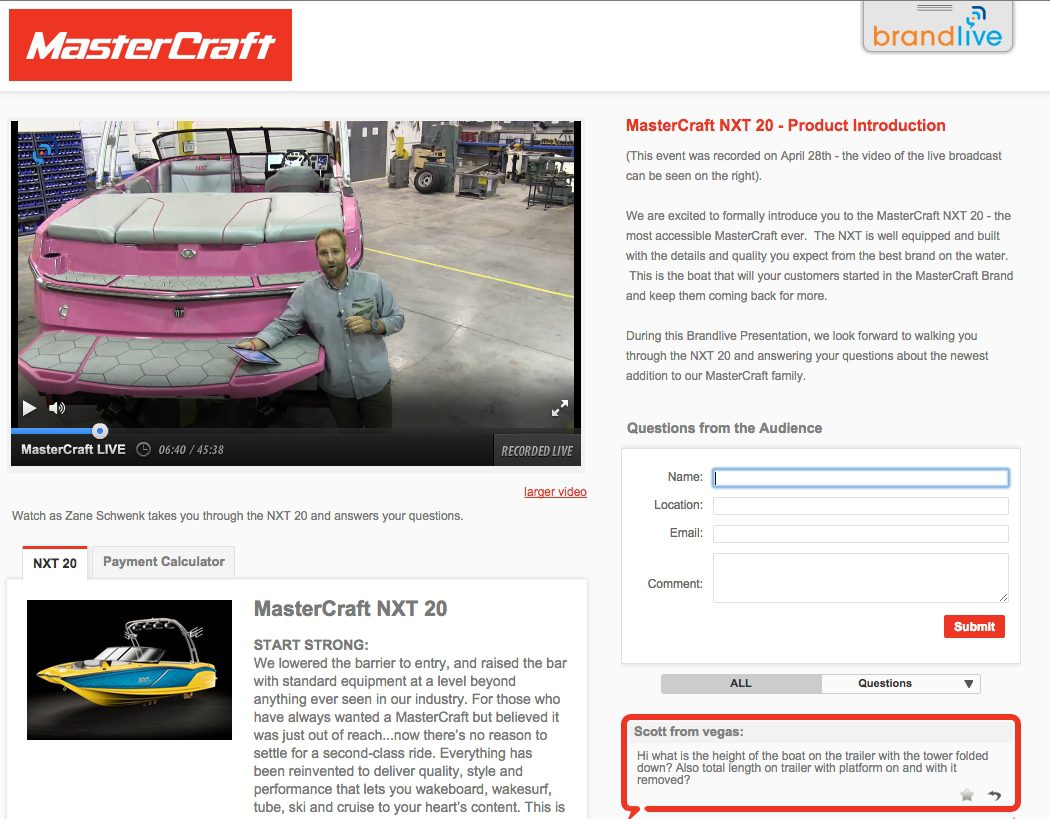
Task: Click the NXT 20 boat thumbnail
Action: [129, 670]
